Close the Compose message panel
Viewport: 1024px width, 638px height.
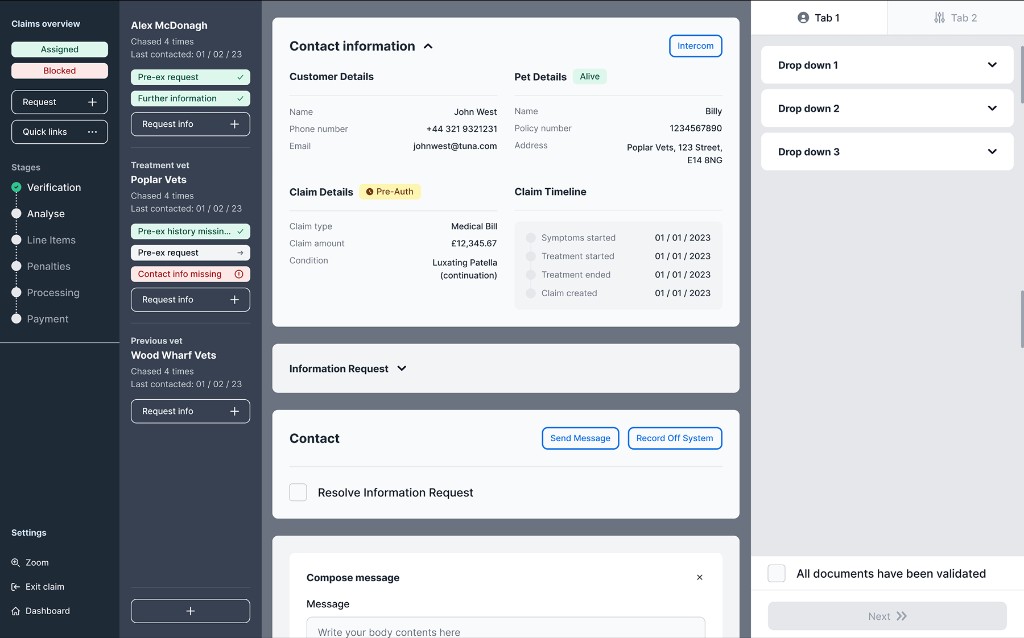tap(699, 577)
